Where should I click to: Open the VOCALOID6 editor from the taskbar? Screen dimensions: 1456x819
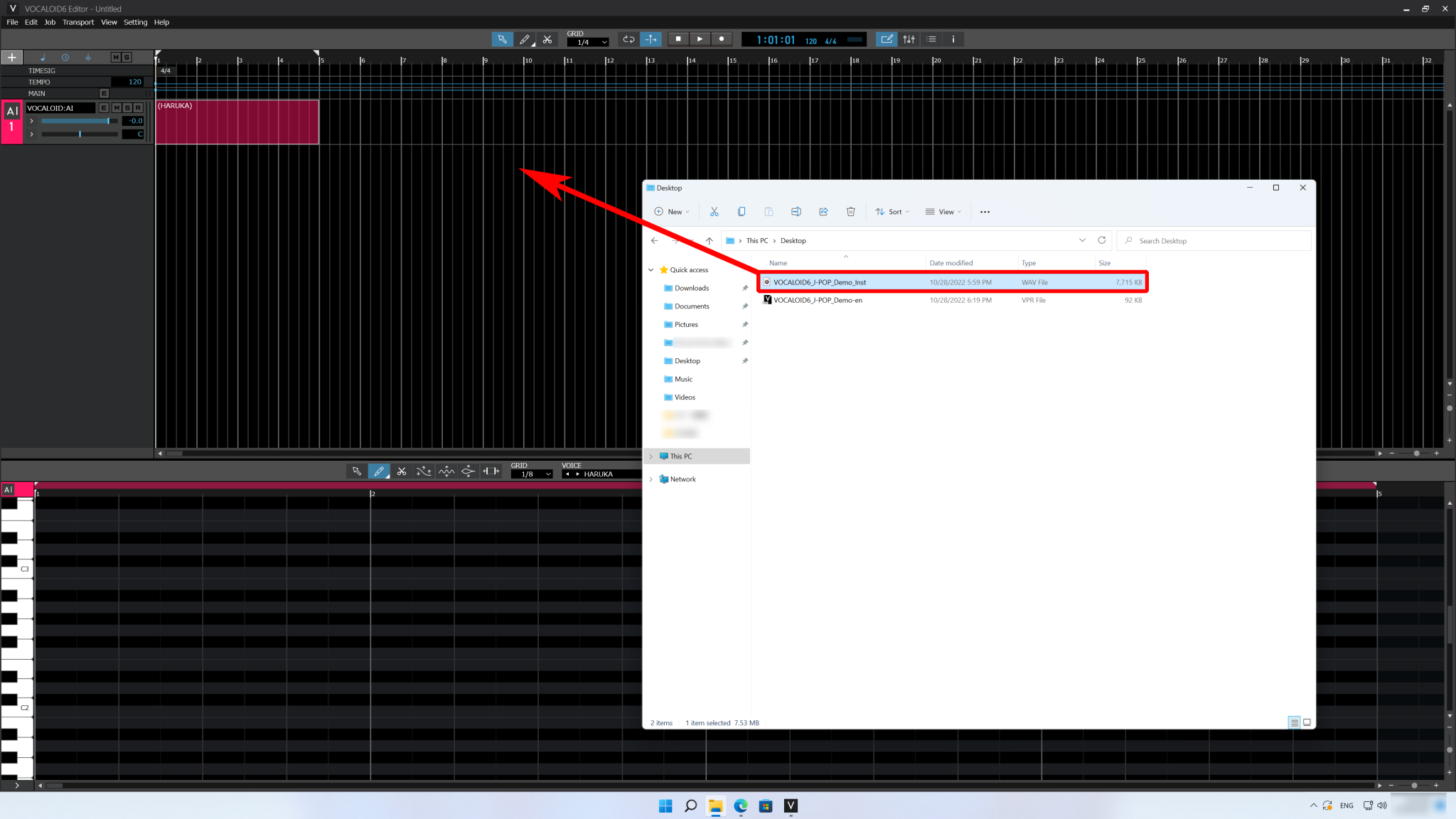tap(791, 805)
